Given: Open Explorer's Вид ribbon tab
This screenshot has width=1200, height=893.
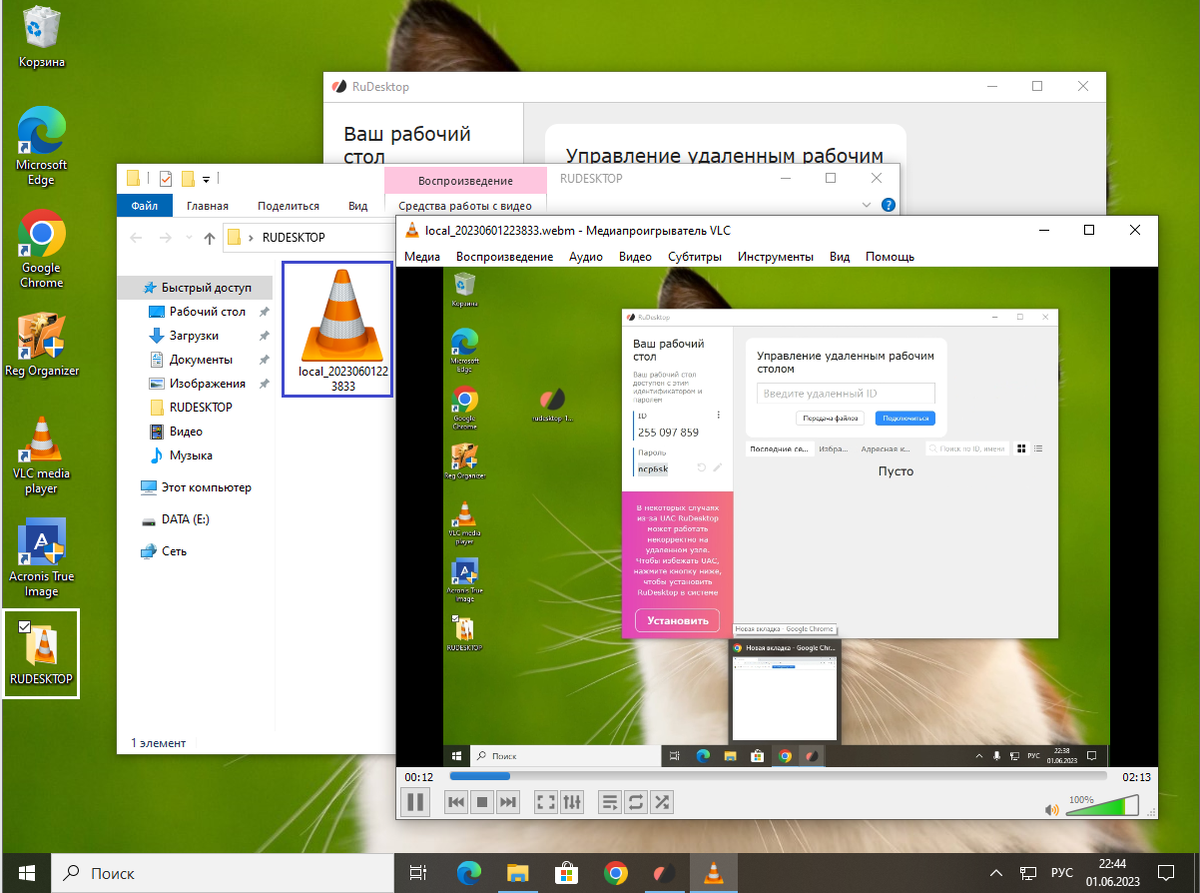Looking at the screenshot, I should [x=358, y=206].
